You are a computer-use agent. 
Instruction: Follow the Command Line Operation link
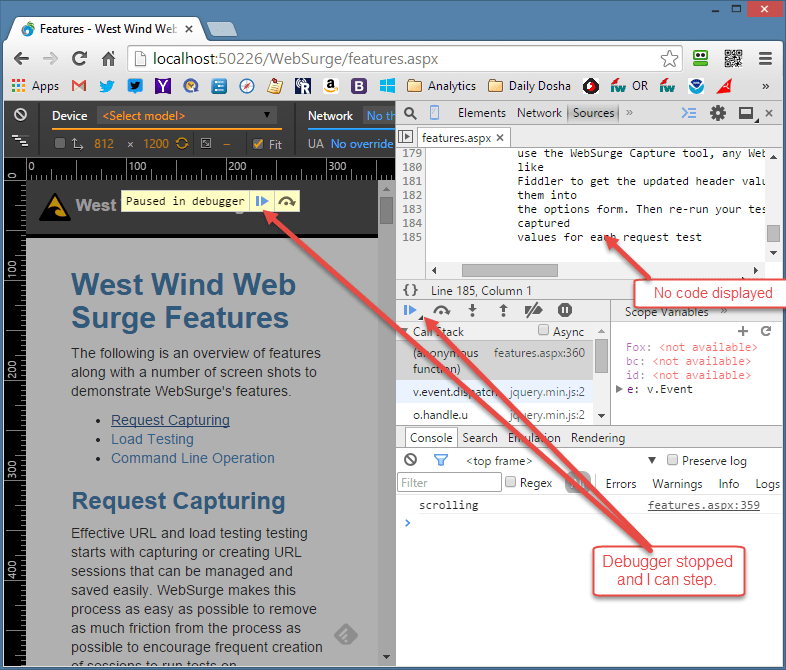coord(193,458)
